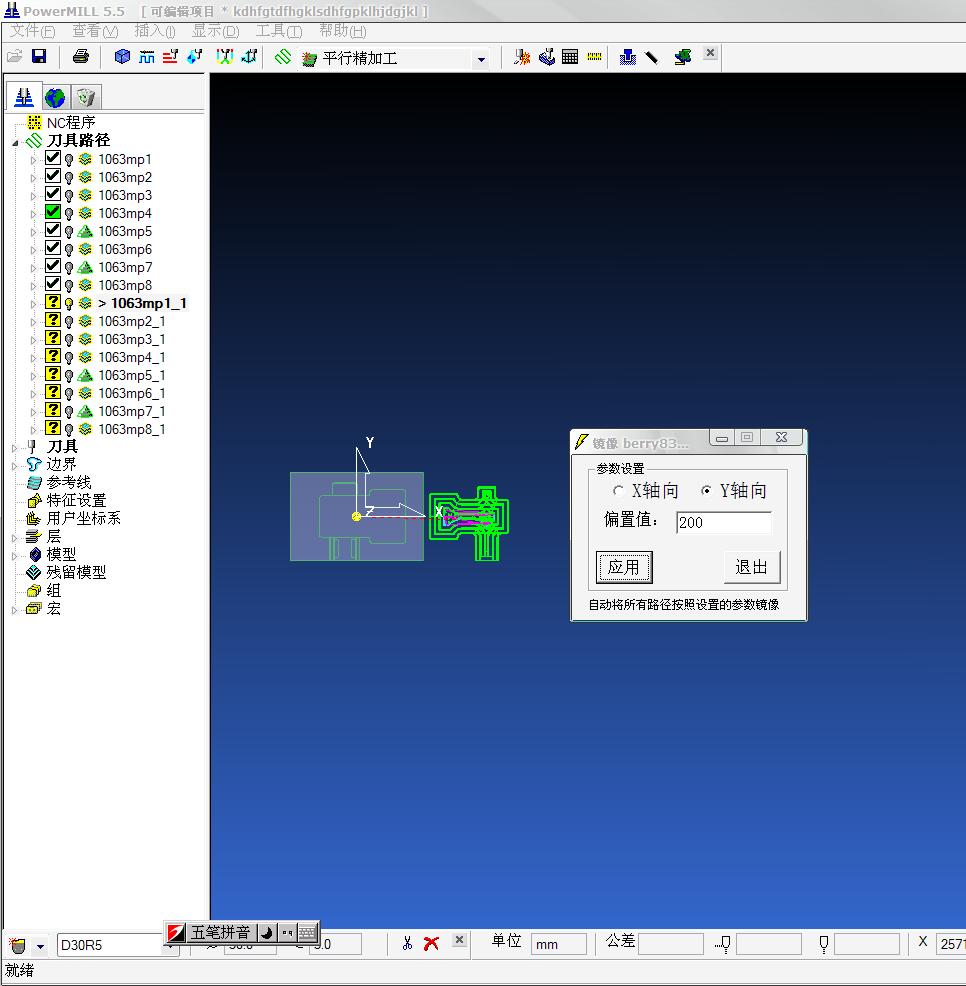Open the 文件 menu

tap(33, 31)
